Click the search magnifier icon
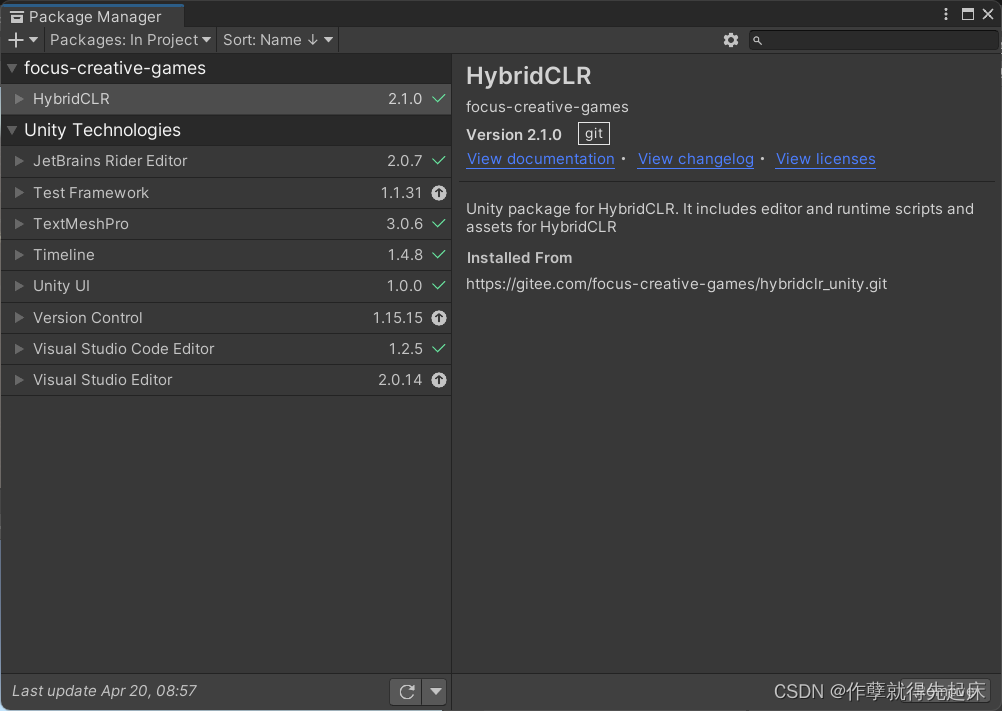 point(757,40)
